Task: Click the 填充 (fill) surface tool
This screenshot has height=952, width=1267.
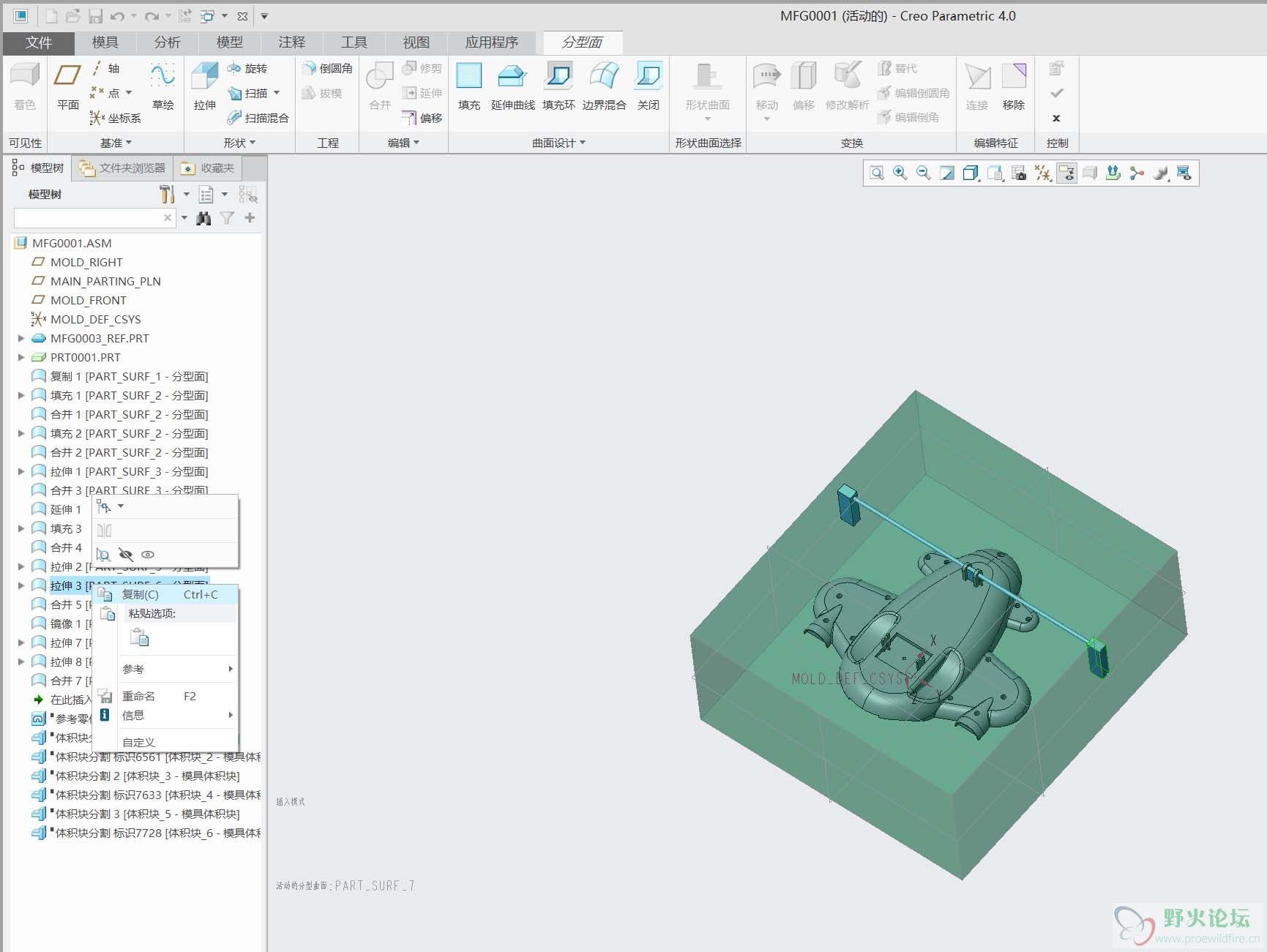Action: point(468,86)
